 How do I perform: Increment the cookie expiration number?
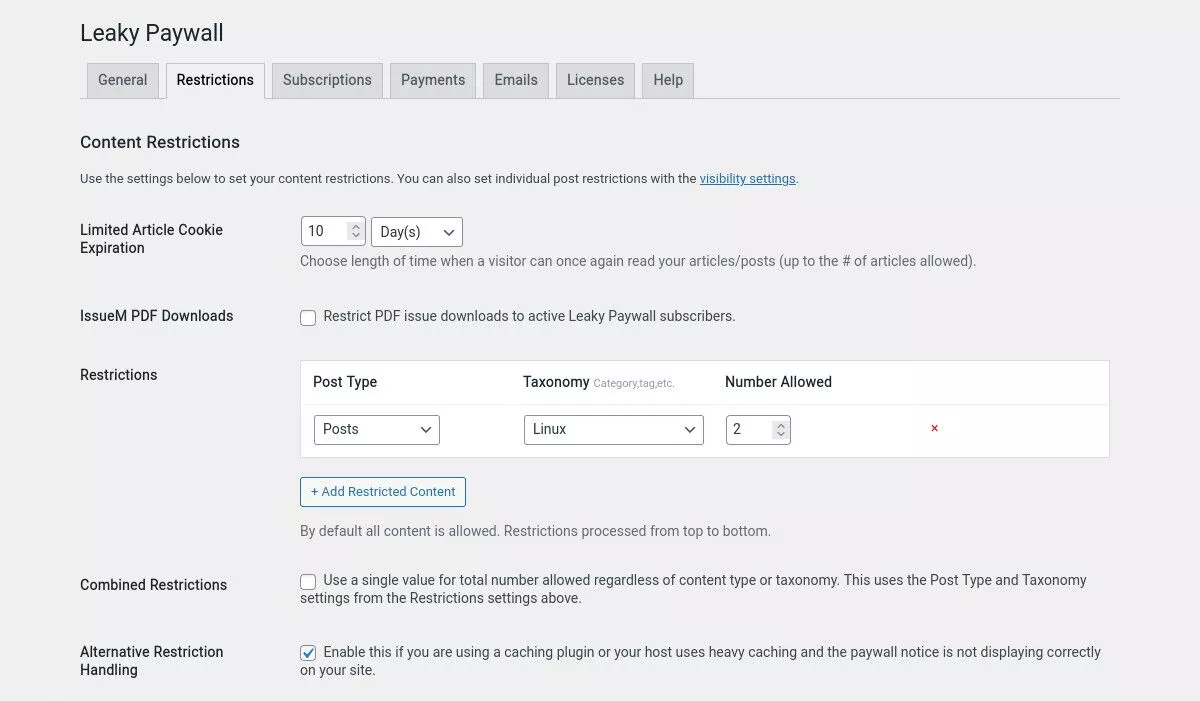coord(355,227)
